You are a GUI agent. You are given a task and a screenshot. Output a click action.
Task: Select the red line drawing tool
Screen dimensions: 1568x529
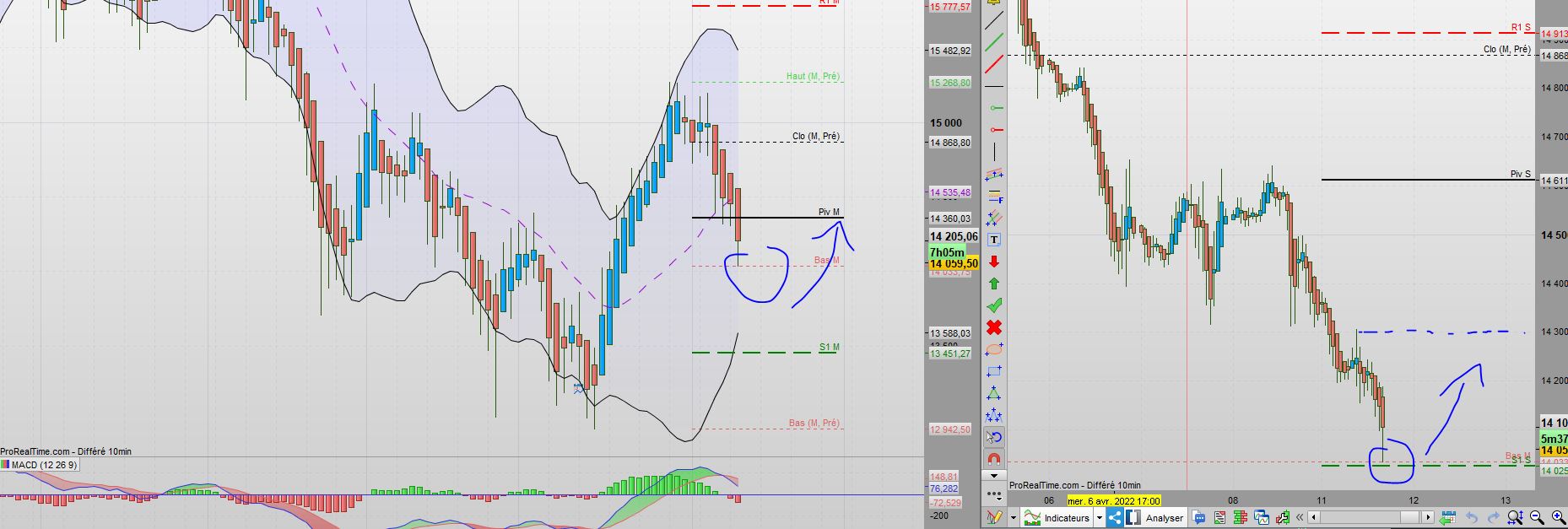point(994,62)
